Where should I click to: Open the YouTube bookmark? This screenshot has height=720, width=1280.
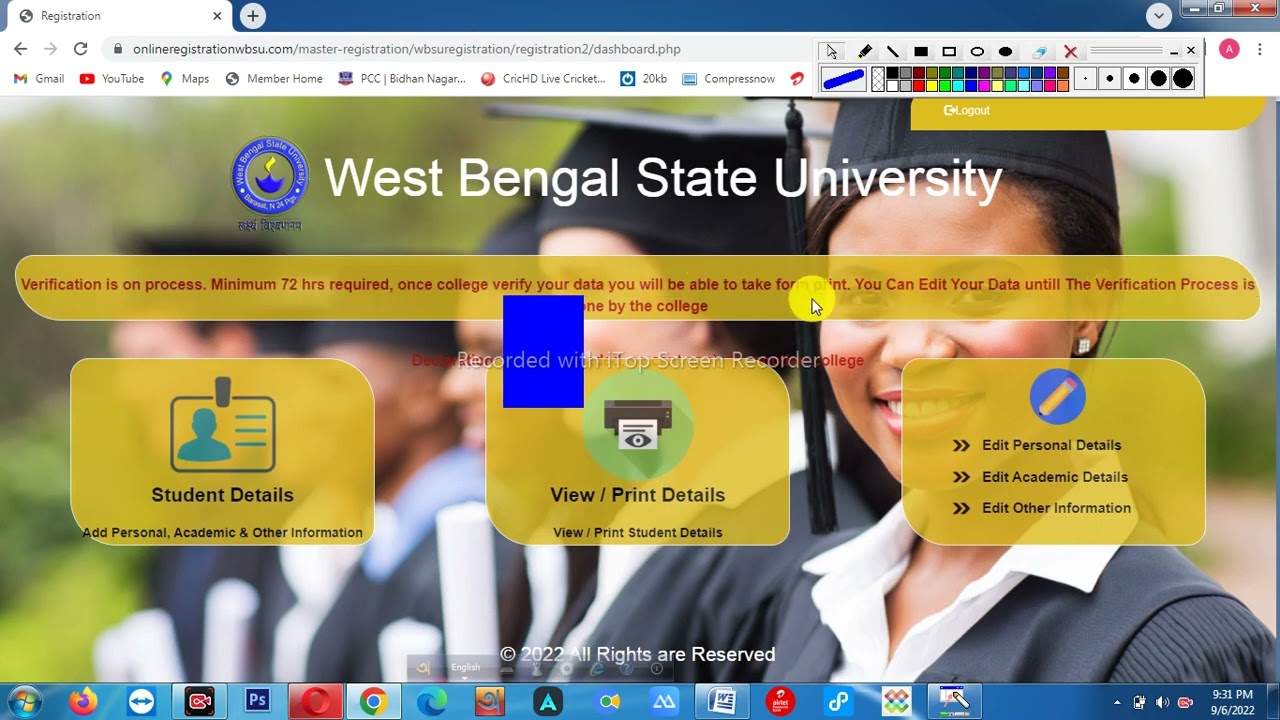point(112,79)
